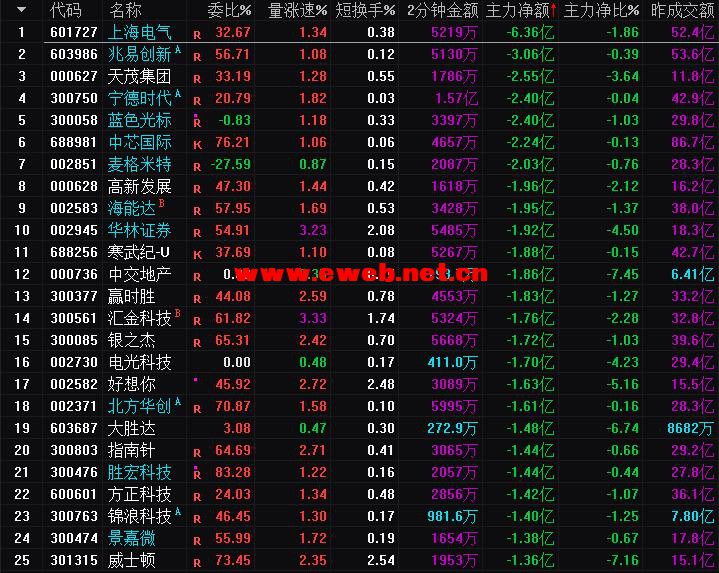Click stock code 300085
This screenshot has width=719, height=573.
click(x=74, y=340)
